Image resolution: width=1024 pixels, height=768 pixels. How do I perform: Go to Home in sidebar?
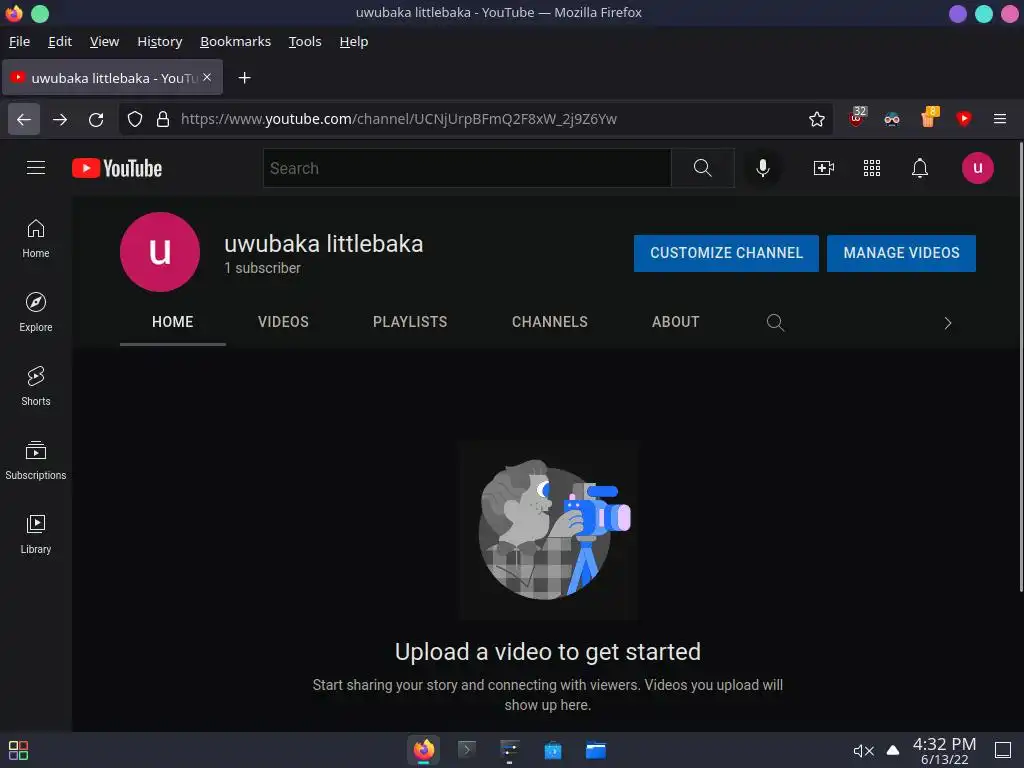pos(36,239)
